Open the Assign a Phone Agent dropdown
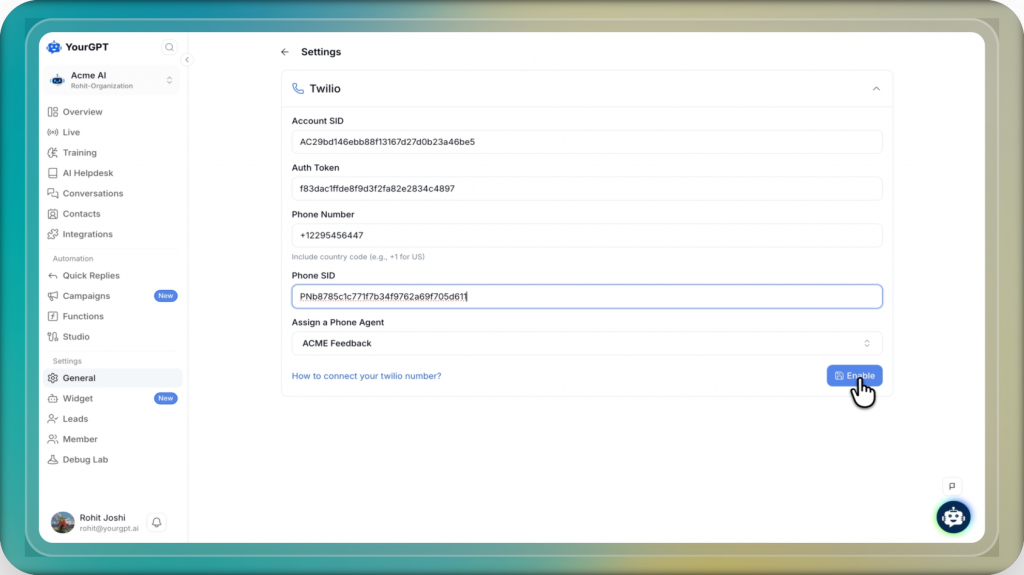The image size is (1024, 575). coord(586,343)
